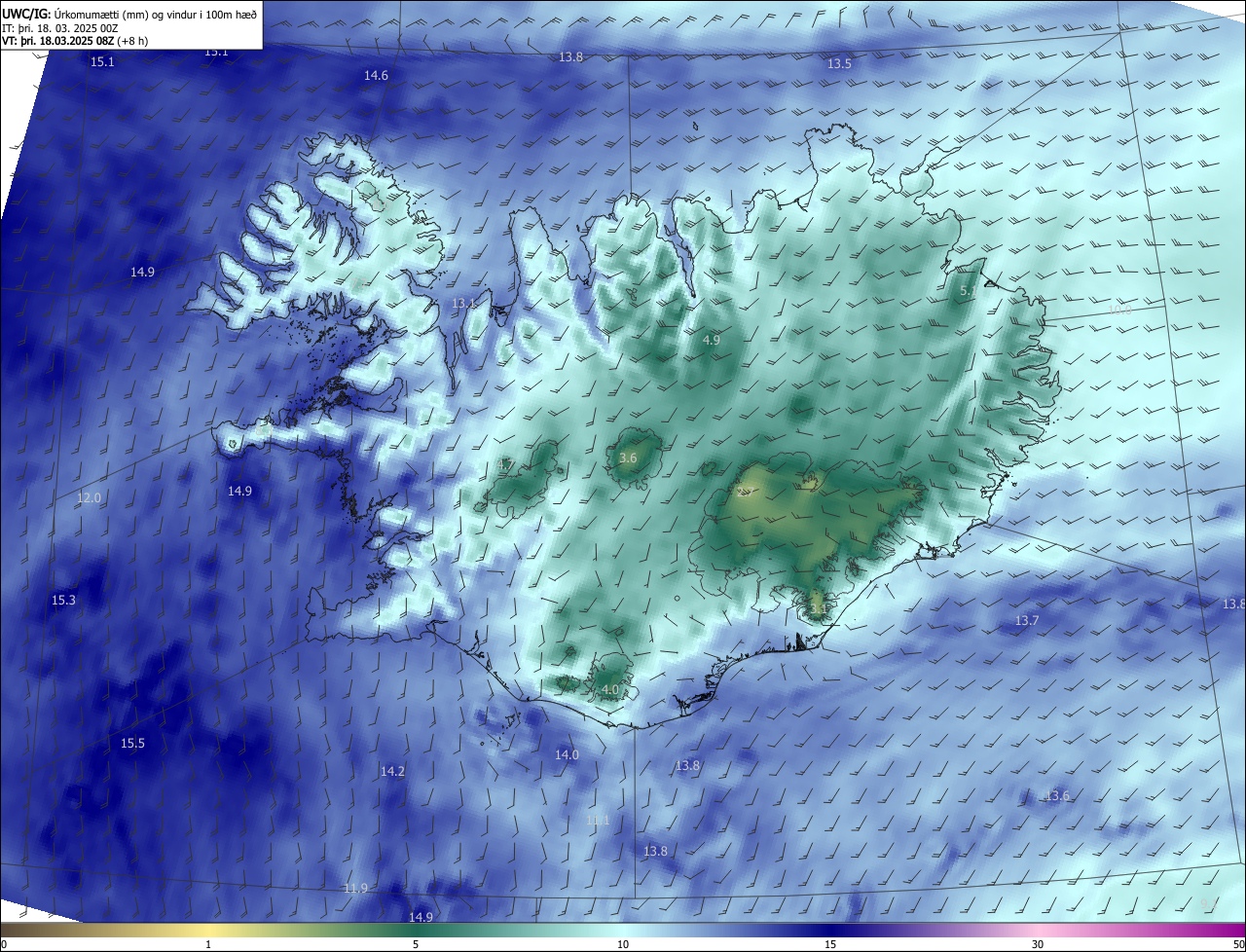Click the "1" tick label on the color scale

pyautogui.click(x=208, y=944)
